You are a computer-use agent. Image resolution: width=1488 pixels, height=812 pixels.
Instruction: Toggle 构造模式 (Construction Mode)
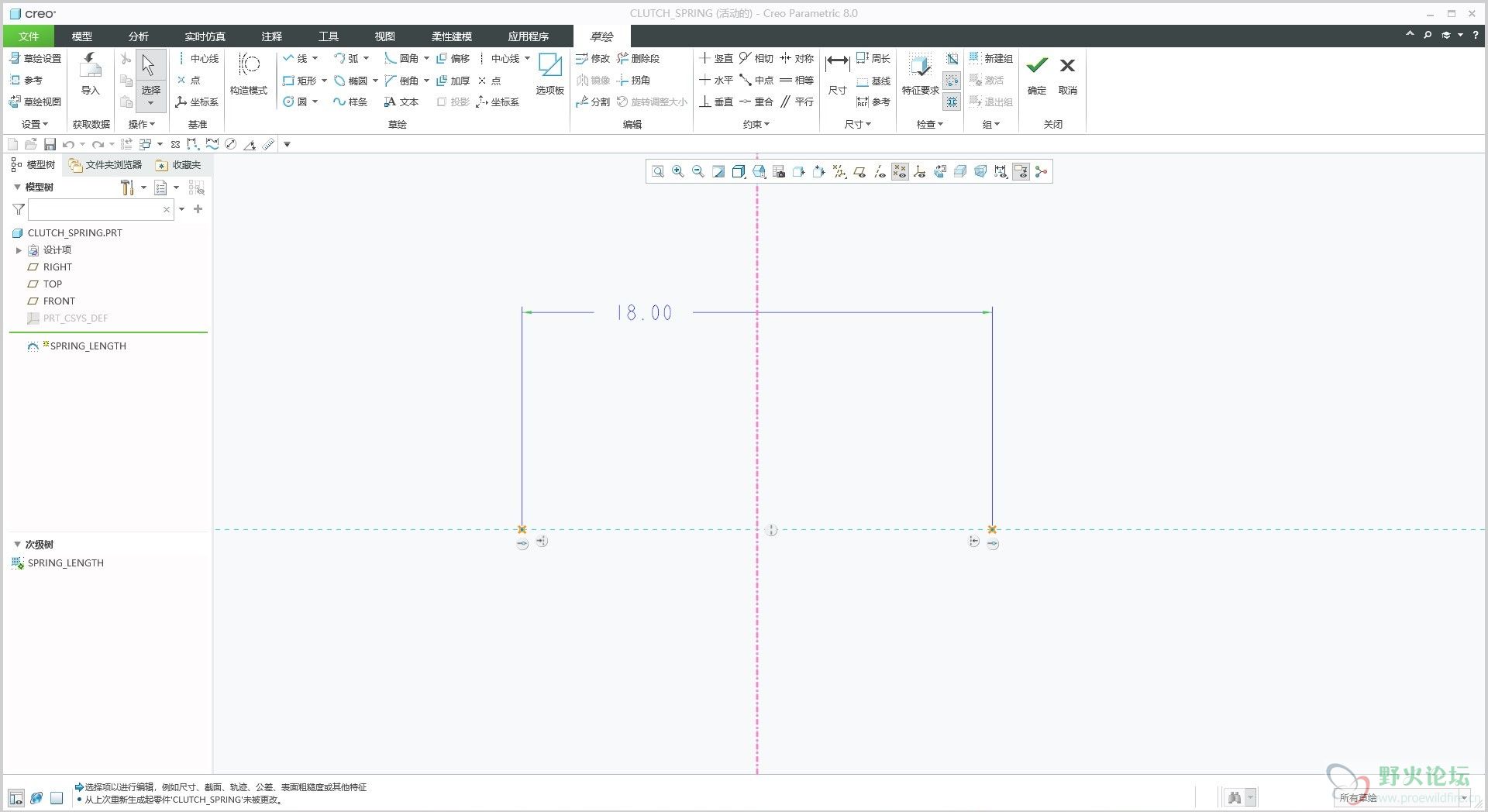(249, 74)
